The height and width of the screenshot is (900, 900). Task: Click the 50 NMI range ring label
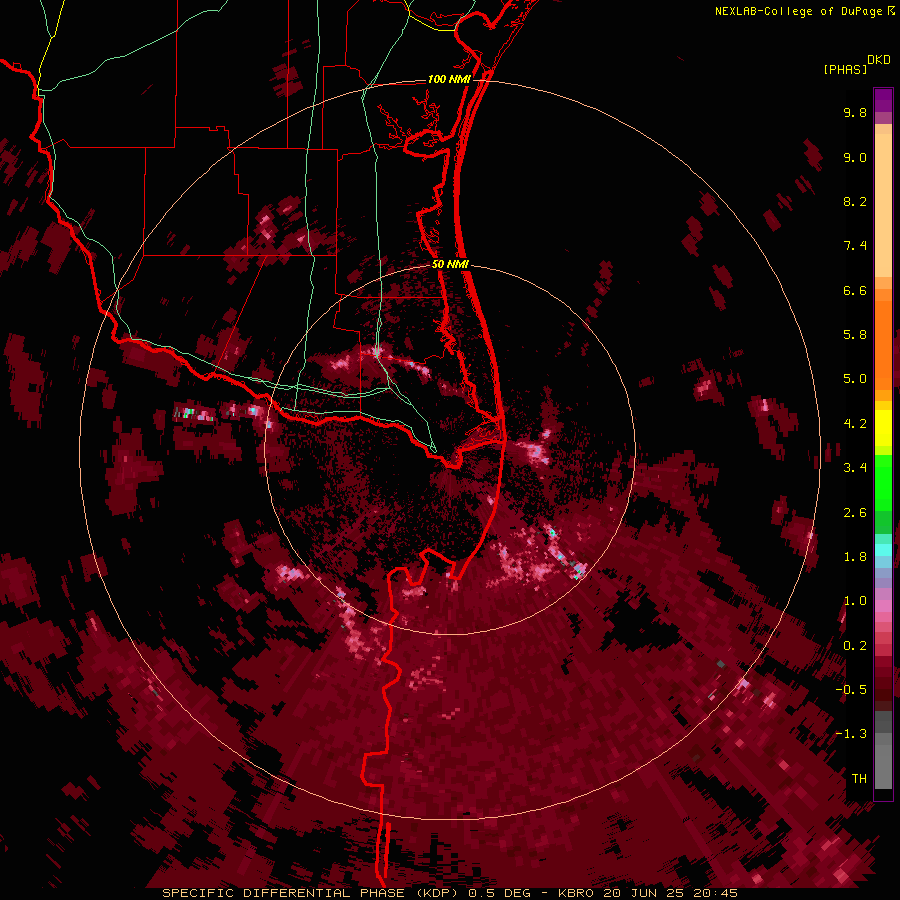[450, 264]
